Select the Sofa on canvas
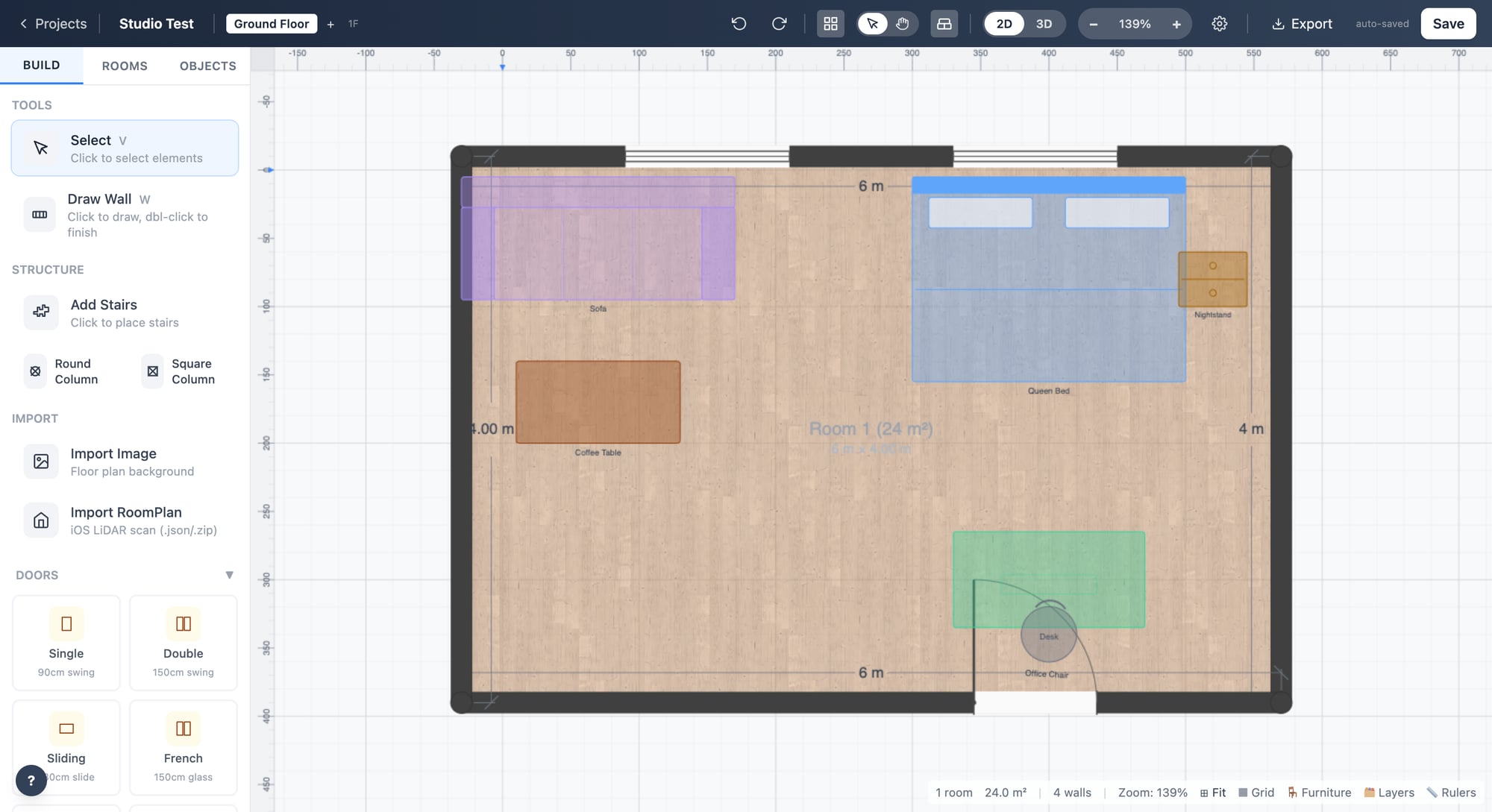The width and height of the screenshot is (1492, 812). [598, 239]
